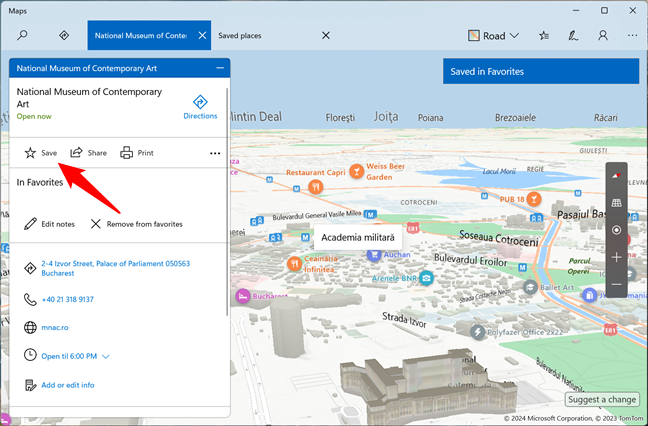Image resolution: width=648 pixels, height=426 pixels.
Task: Expand the Open til 6:00 PM hours
Action: 75,356
